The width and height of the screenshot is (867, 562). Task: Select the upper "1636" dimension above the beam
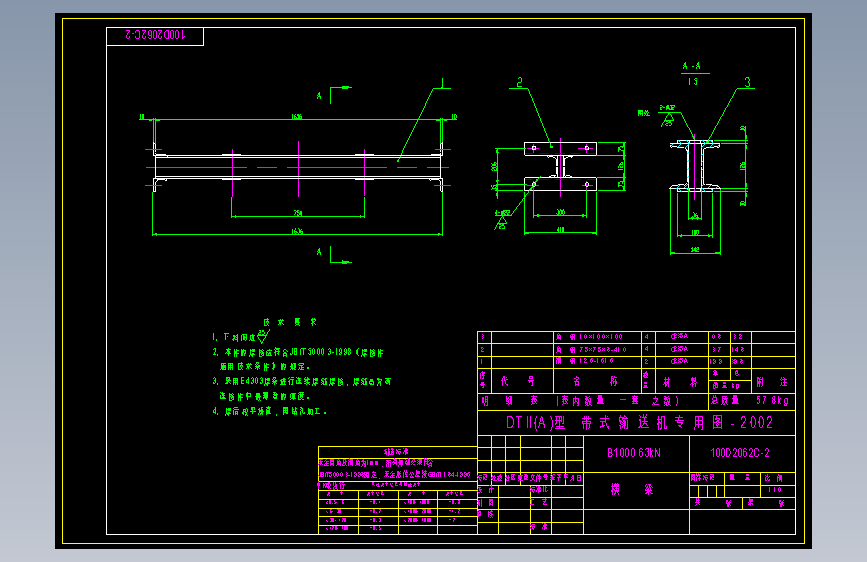297,117
